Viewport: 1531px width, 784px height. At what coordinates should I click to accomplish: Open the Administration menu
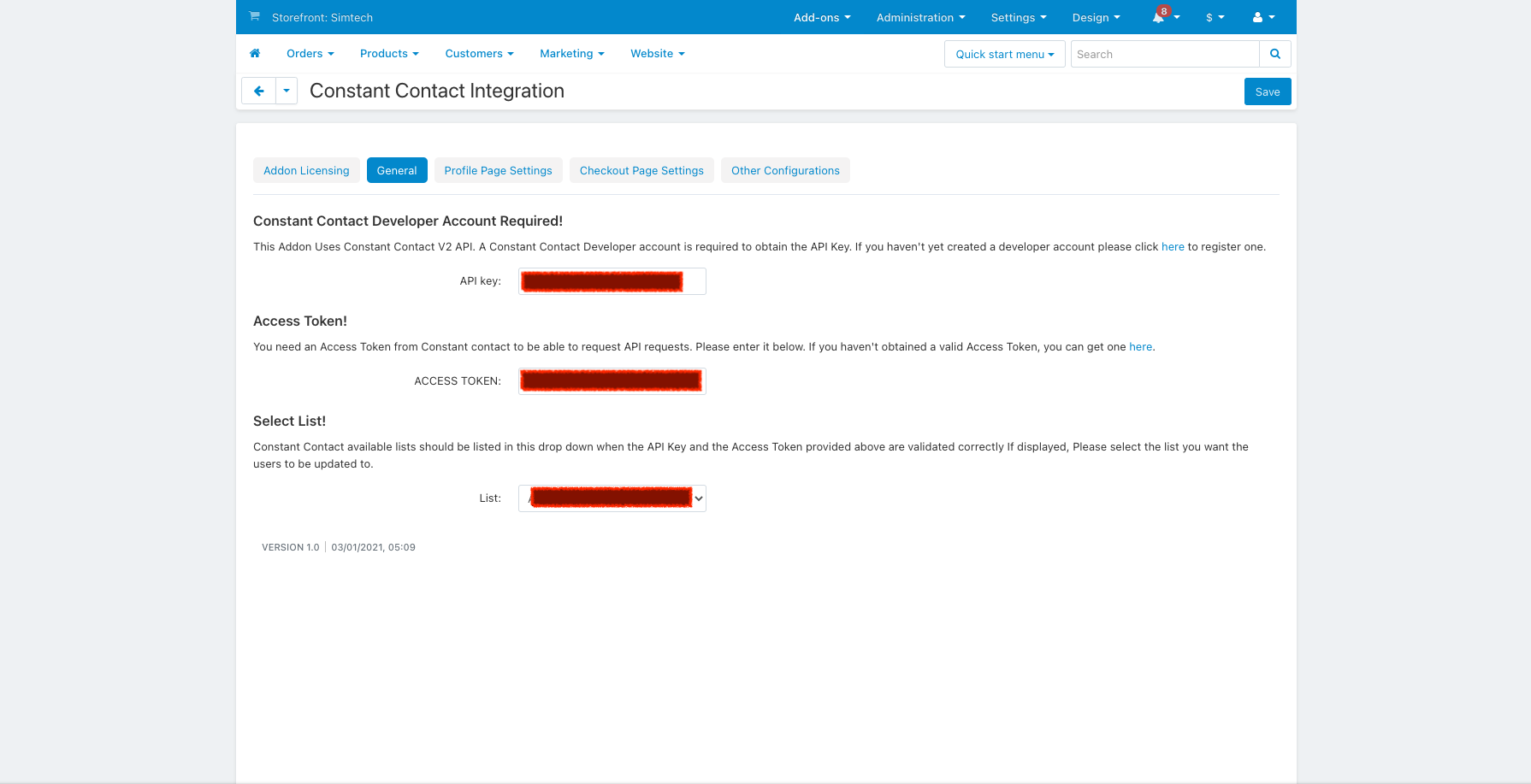920,17
